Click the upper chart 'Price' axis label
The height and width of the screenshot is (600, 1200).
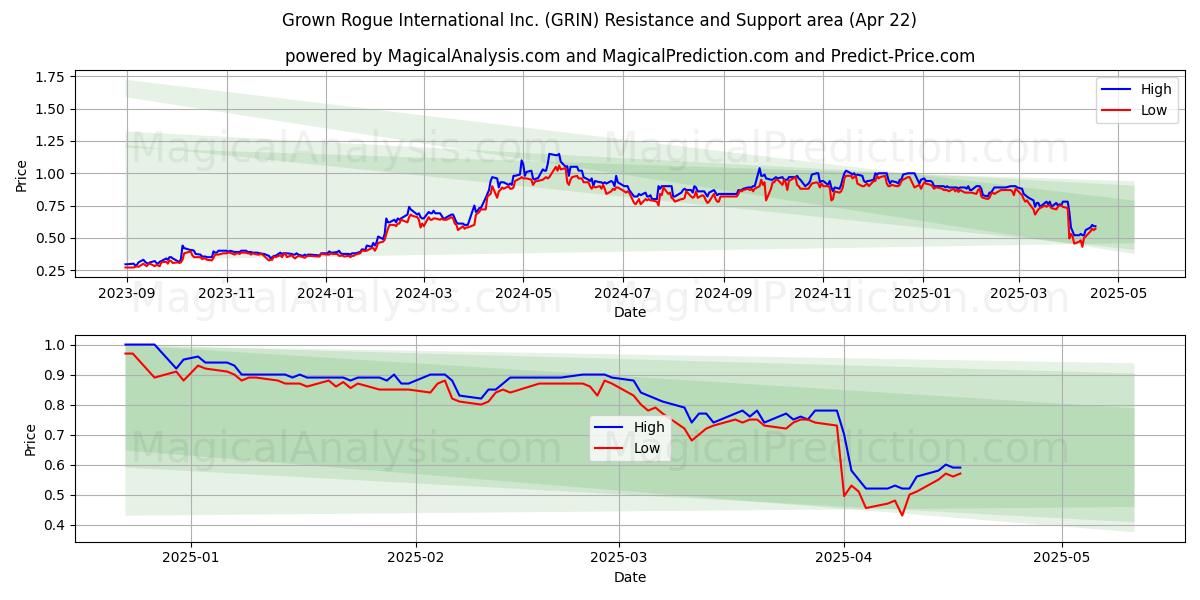[22, 175]
